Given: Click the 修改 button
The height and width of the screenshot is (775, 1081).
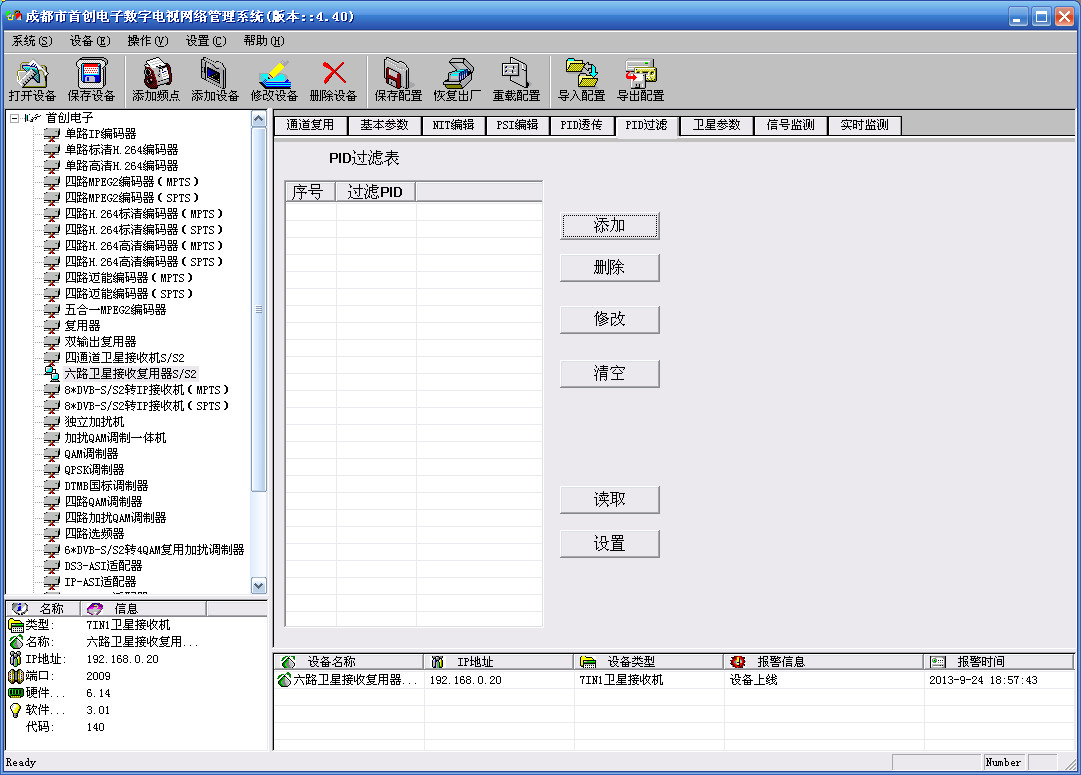Looking at the screenshot, I should (609, 319).
